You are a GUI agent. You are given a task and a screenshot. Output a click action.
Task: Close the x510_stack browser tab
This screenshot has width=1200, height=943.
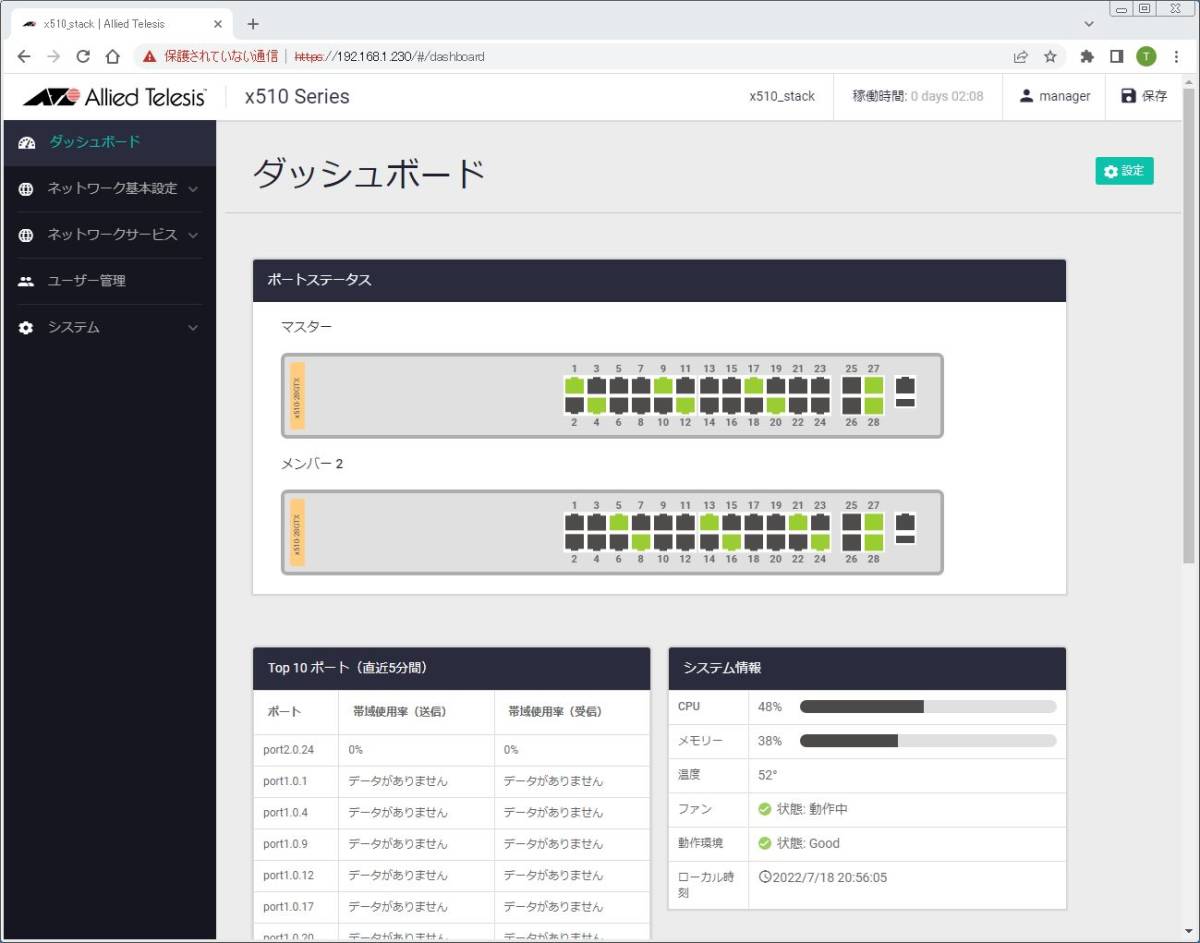[x=218, y=24]
